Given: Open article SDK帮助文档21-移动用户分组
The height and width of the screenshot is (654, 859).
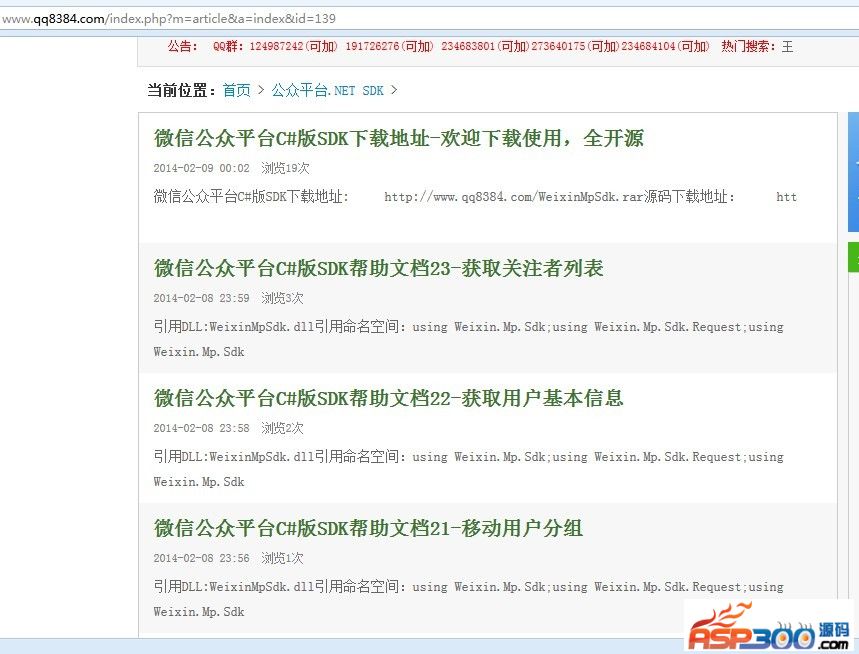Looking at the screenshot, I should click(368, 528).
